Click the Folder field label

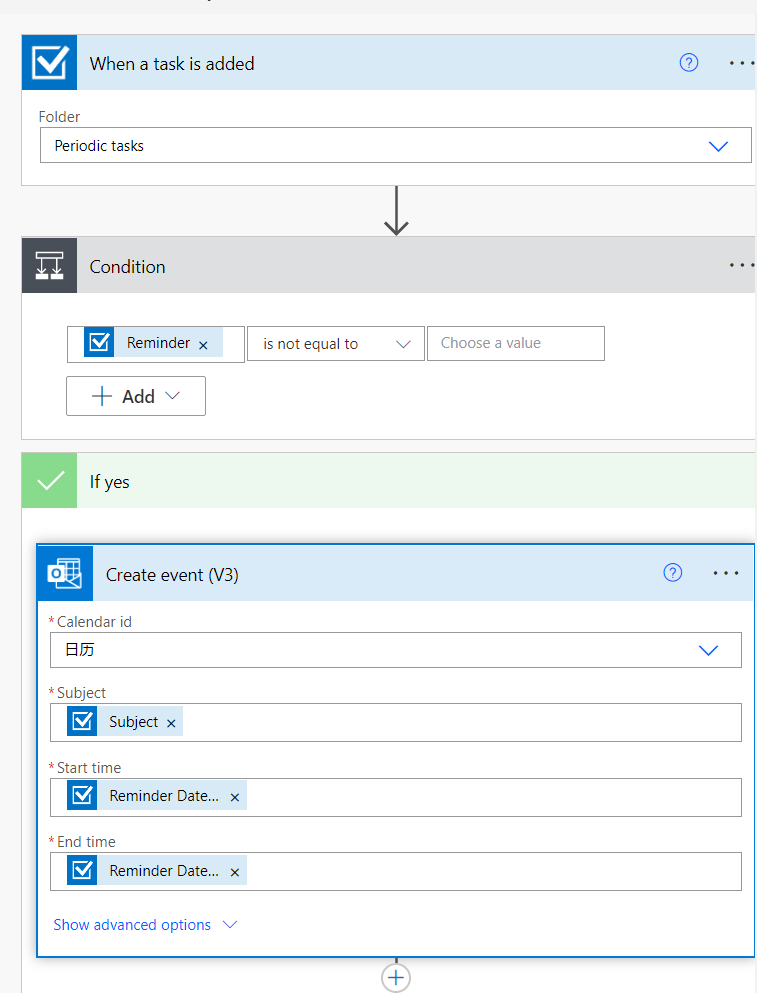pos(60,117)
